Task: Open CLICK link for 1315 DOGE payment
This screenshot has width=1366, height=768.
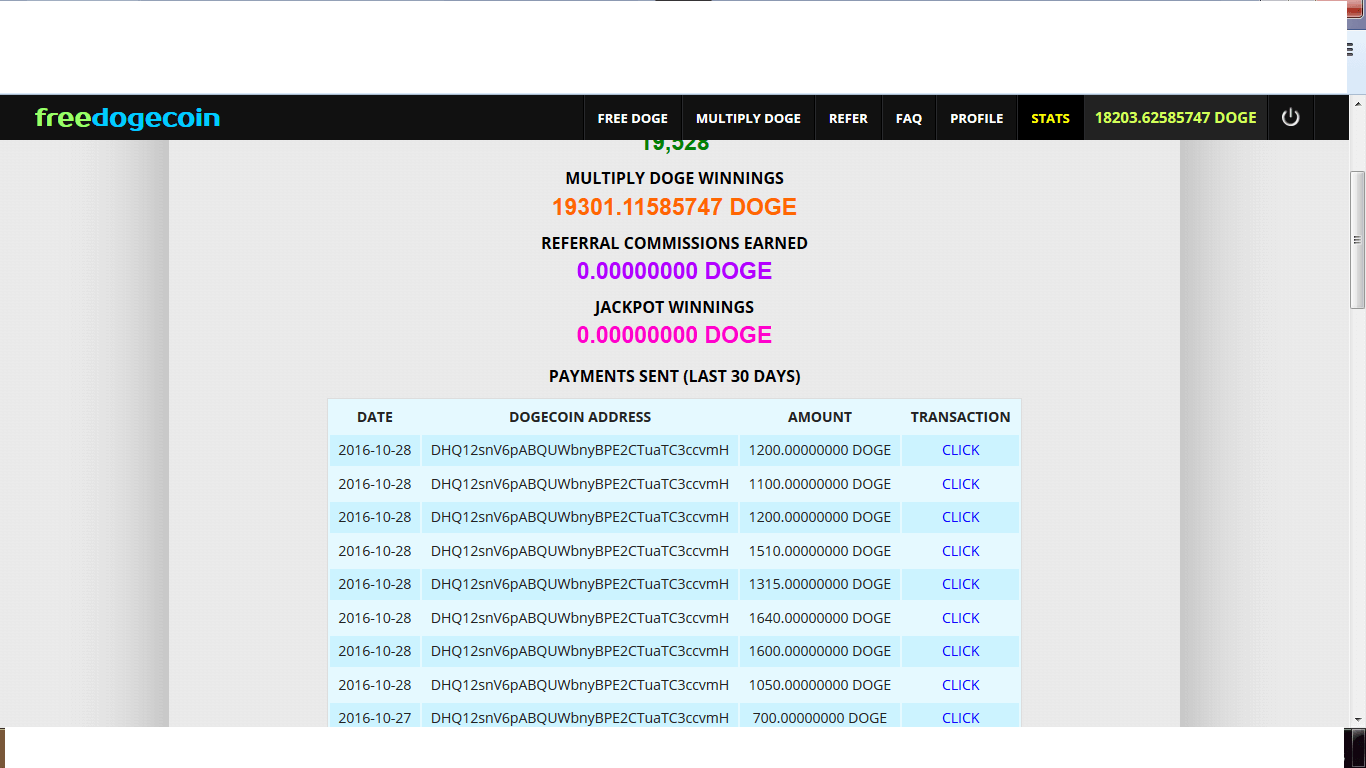Action: 960,584
